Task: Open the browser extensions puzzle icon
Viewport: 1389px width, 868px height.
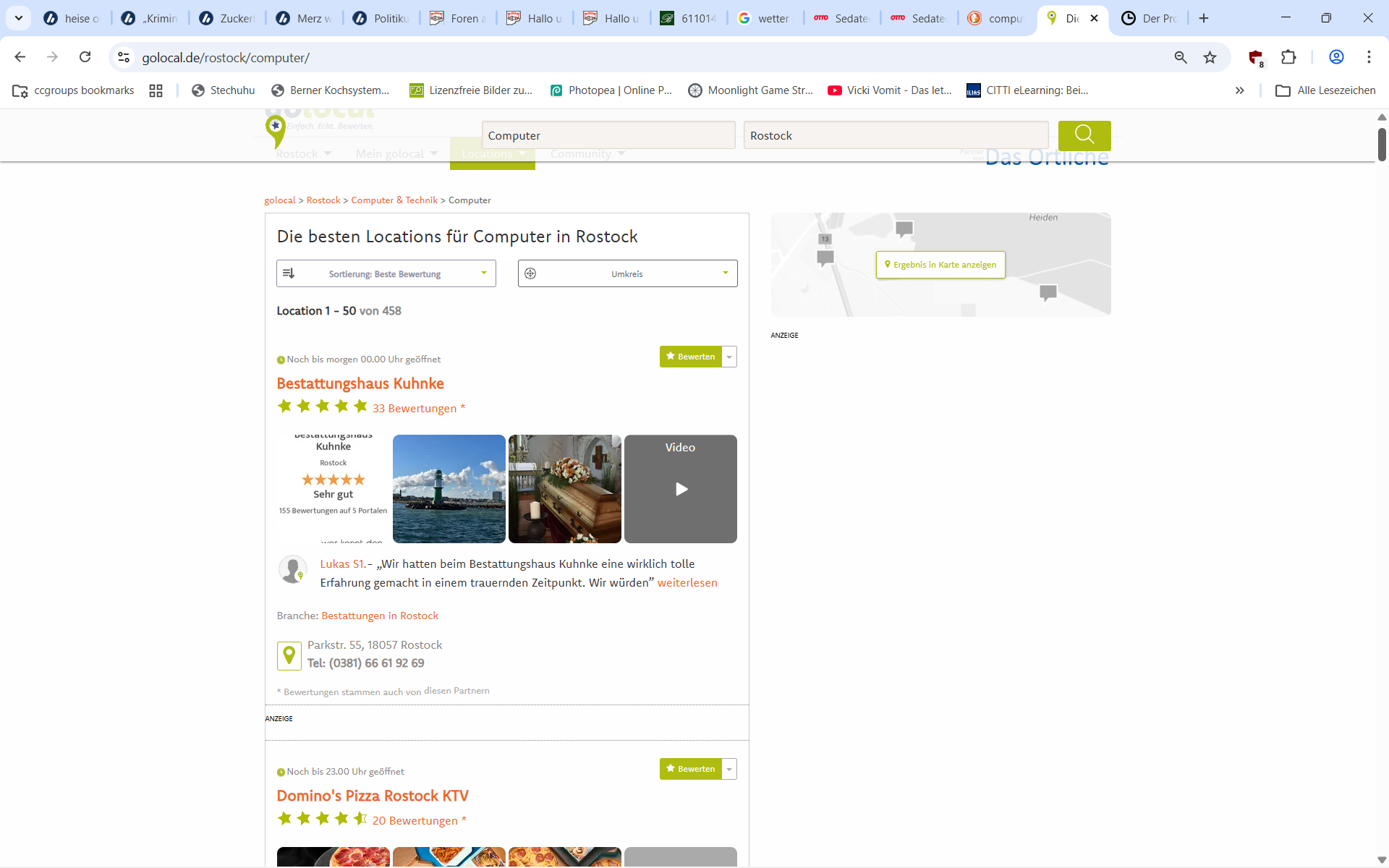Action: pyautogui.click(x=1288, y=57)
